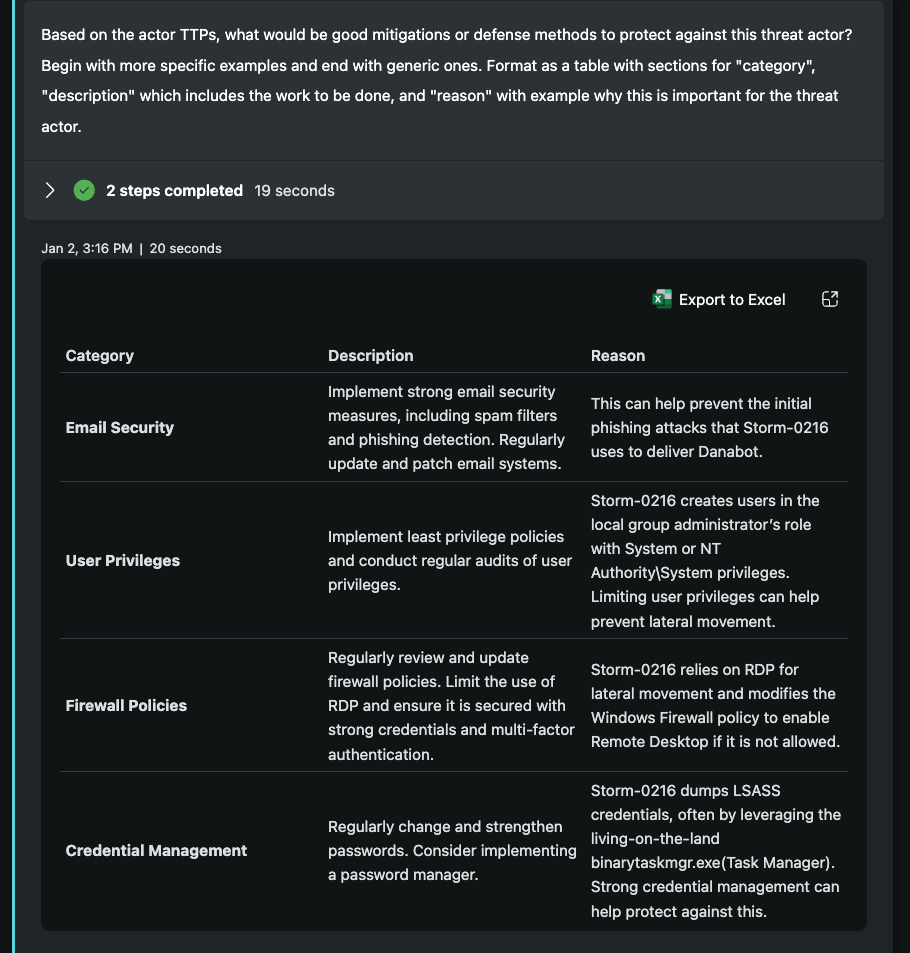910x953 pixels.
Task: Click the prompt text about actor TTPs
Action: [446, 80]
